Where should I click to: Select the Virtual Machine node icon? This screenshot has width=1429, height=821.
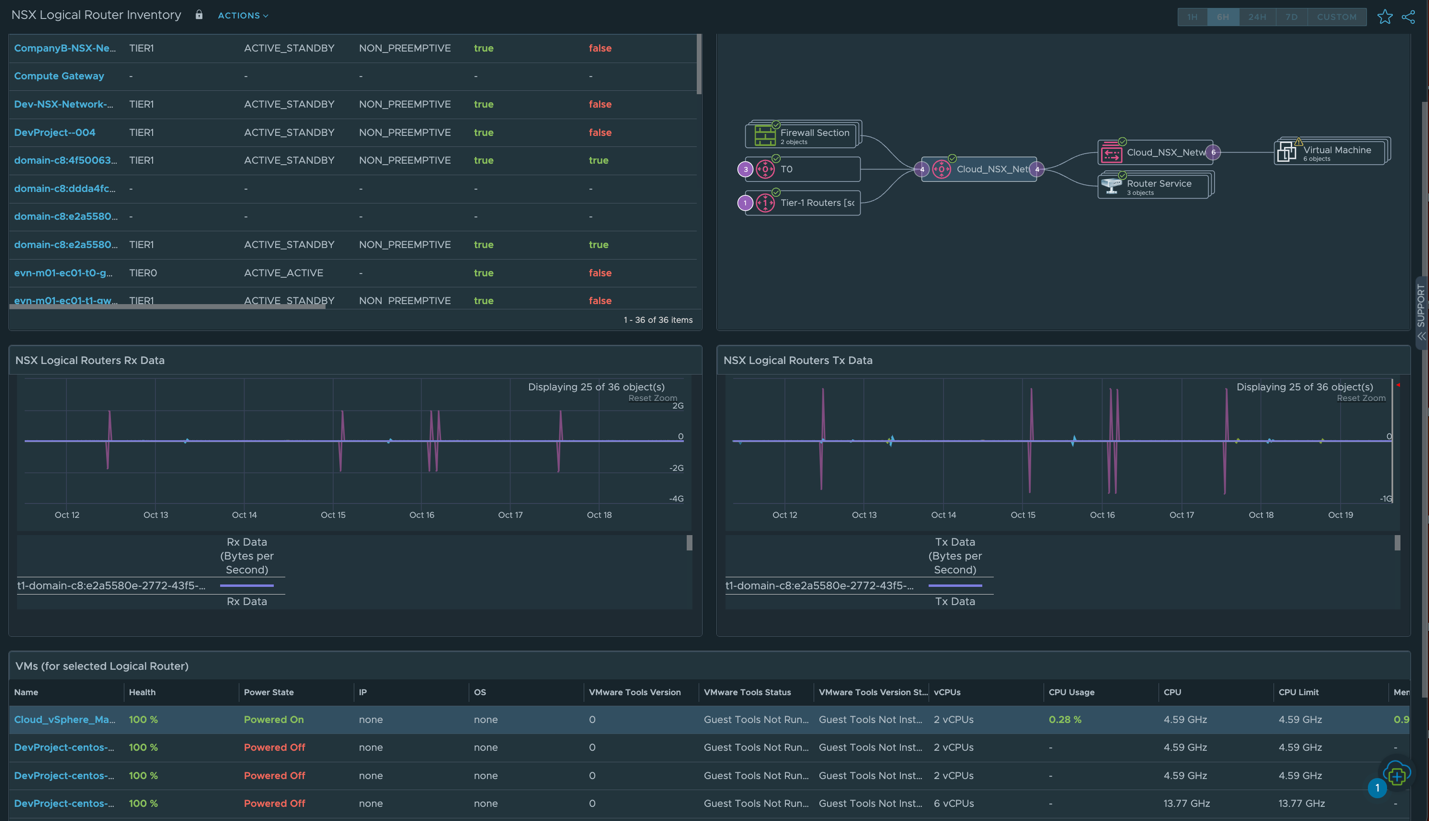pyautogui.click(x=1287, y=152)
